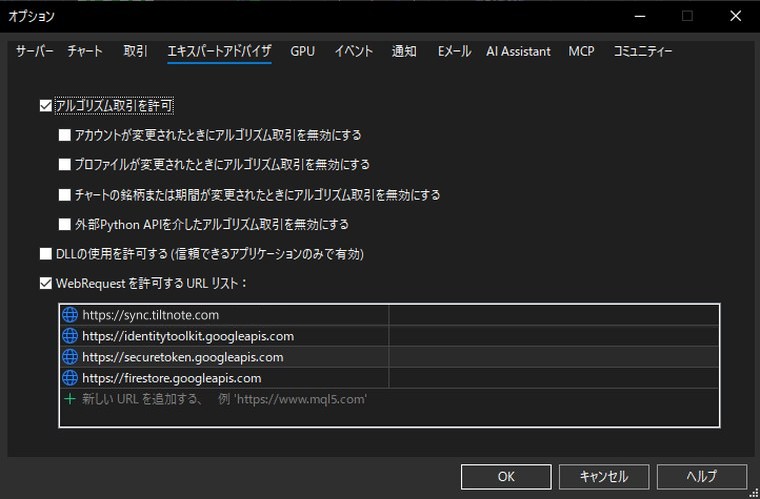
Task: Click キャンセル button
Action: 604,477
